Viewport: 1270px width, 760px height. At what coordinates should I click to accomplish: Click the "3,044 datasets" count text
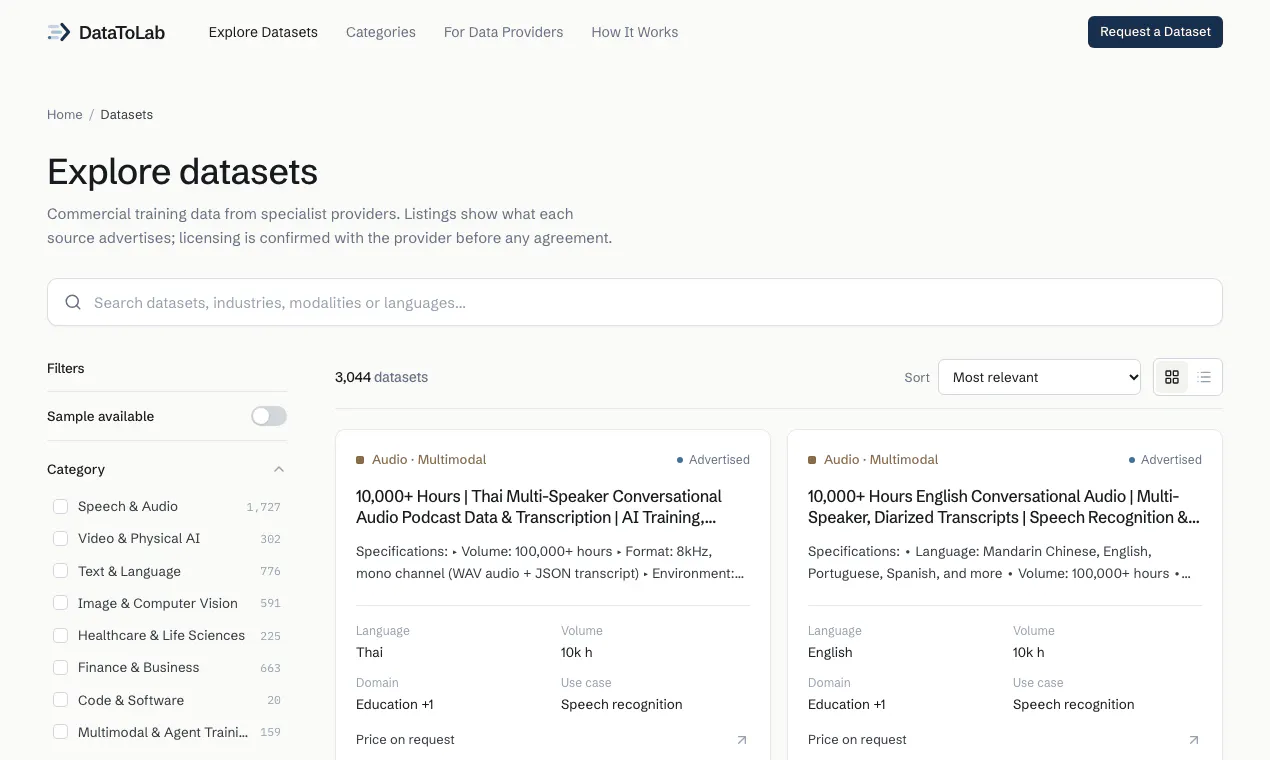pos(381,377)
